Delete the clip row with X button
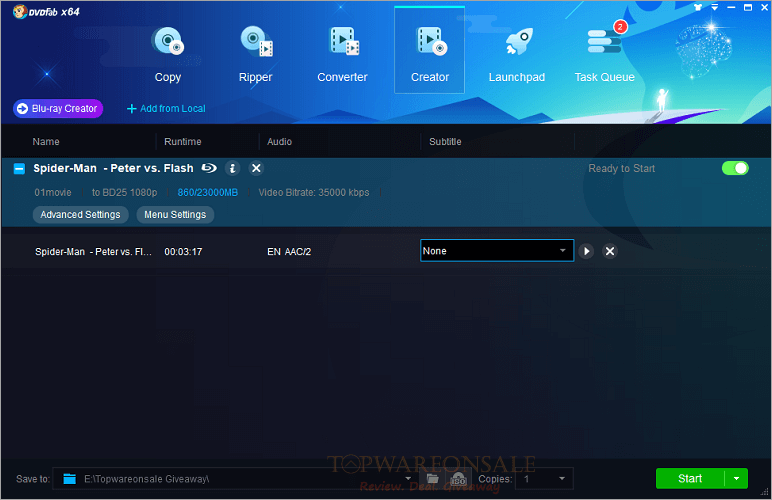Screen dimensions: 772x500 pos(610,251)
